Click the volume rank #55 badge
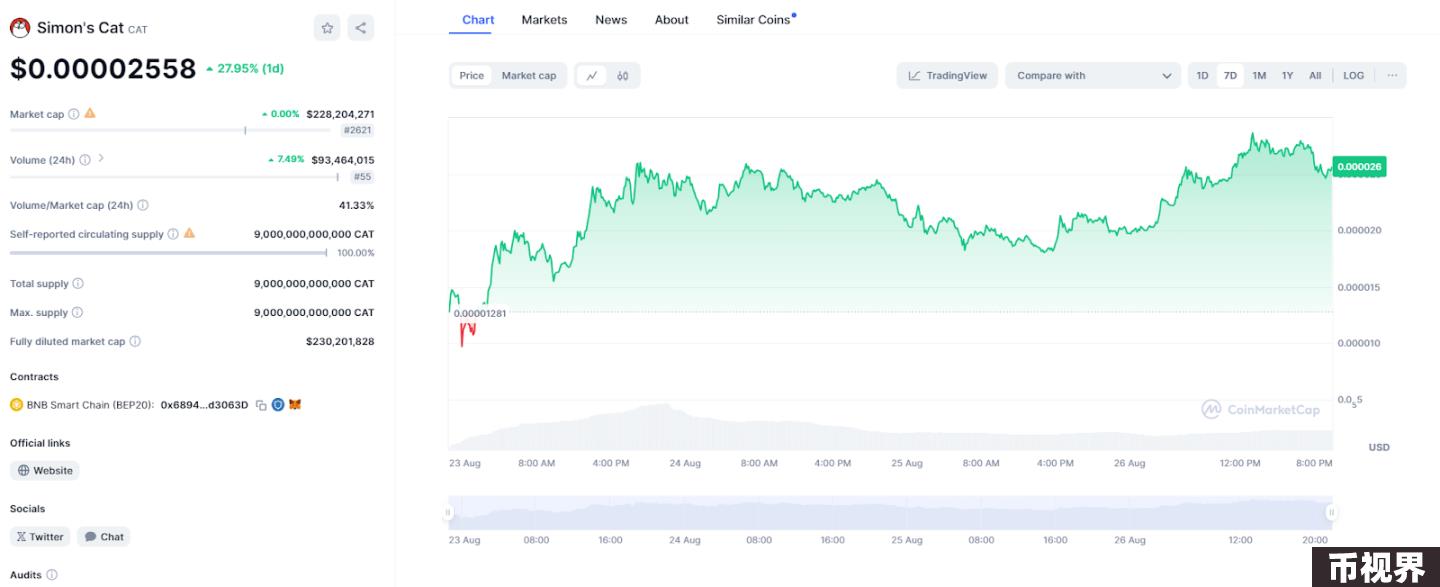Screen dimensions: 1440x587 tap(362, 177)
